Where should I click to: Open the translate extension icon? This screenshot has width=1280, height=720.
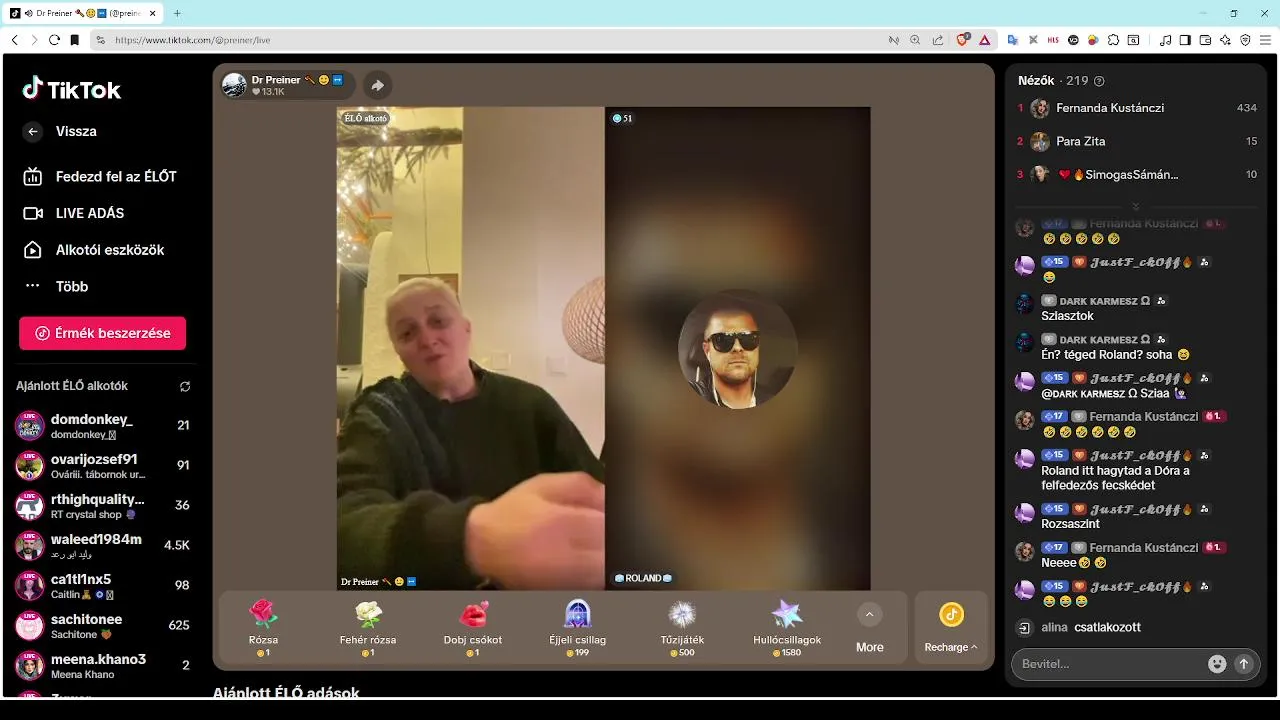tap(1013, 40)
